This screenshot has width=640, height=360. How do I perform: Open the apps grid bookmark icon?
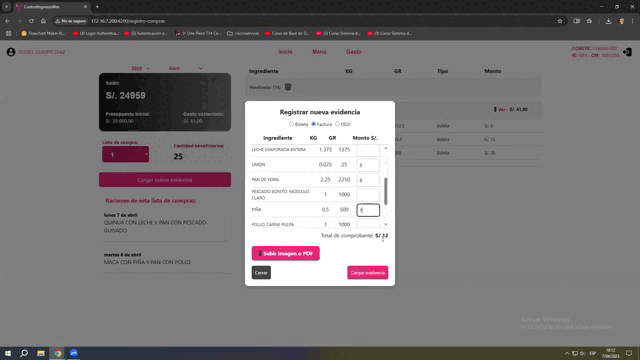coord(9,33)
